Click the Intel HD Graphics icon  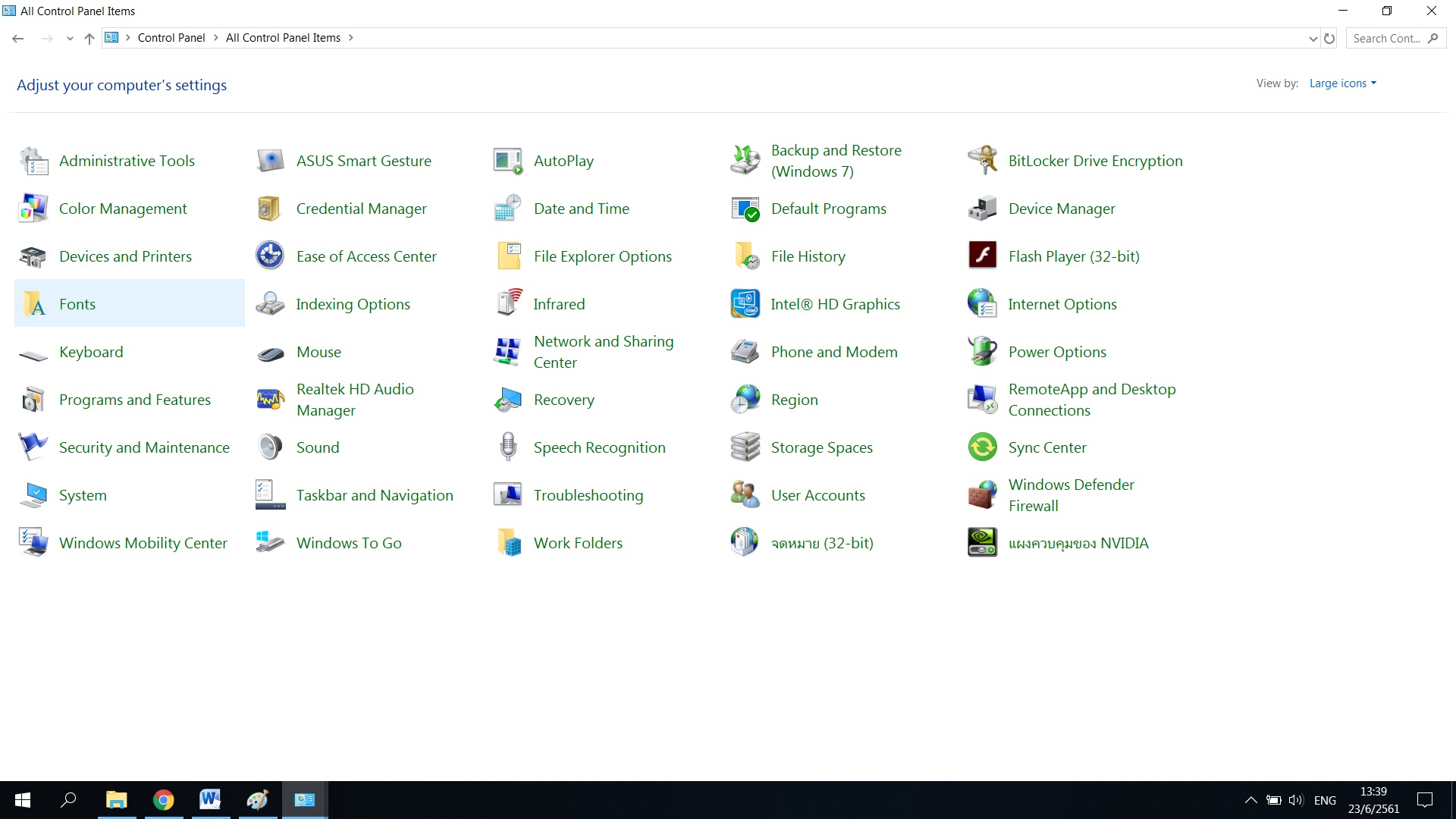point(745,304)
